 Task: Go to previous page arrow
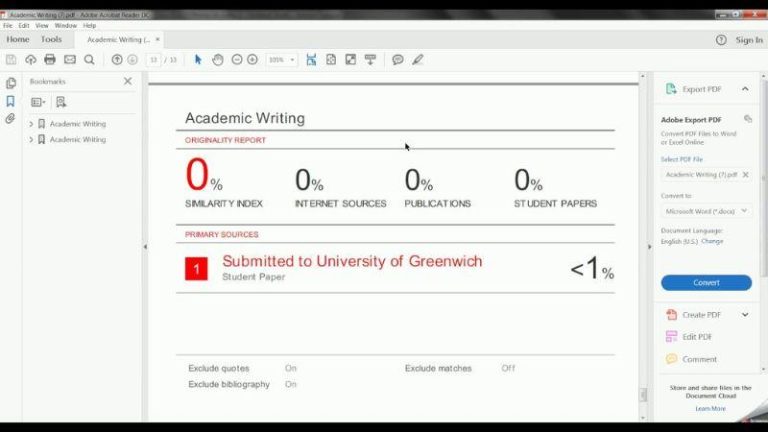coord(117,60)
